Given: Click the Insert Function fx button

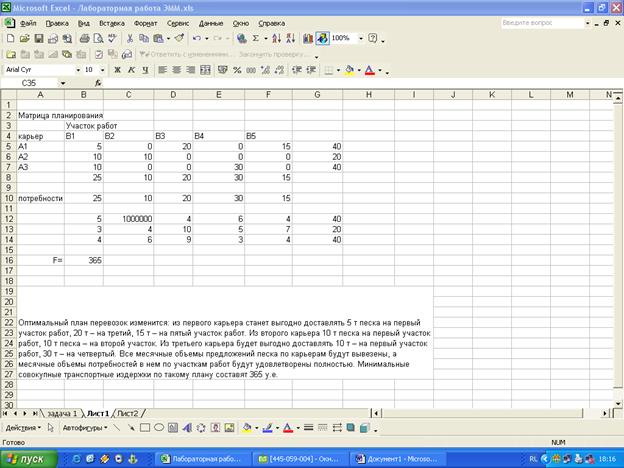Looking at the screenshot, I should click(x=98, y=83).
